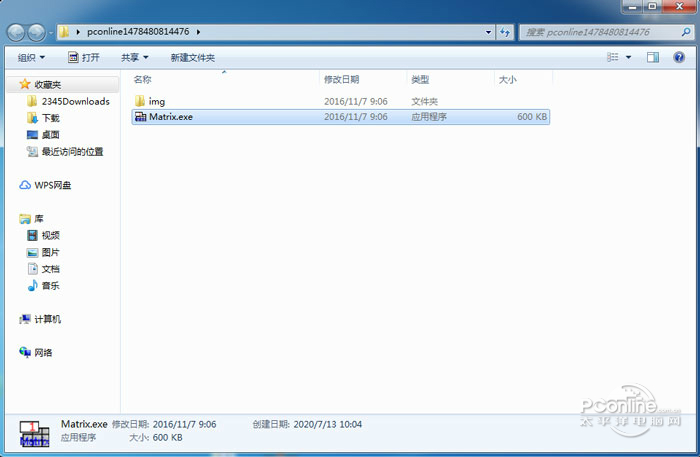
Task: Open 网络 in the navigation pane
Action: 43,353
